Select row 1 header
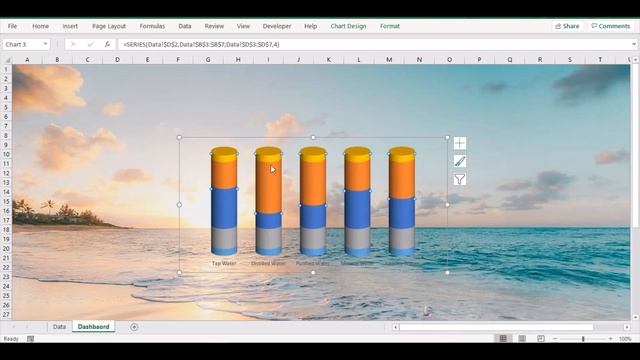The image size is (640, 360). pos(6,69)
